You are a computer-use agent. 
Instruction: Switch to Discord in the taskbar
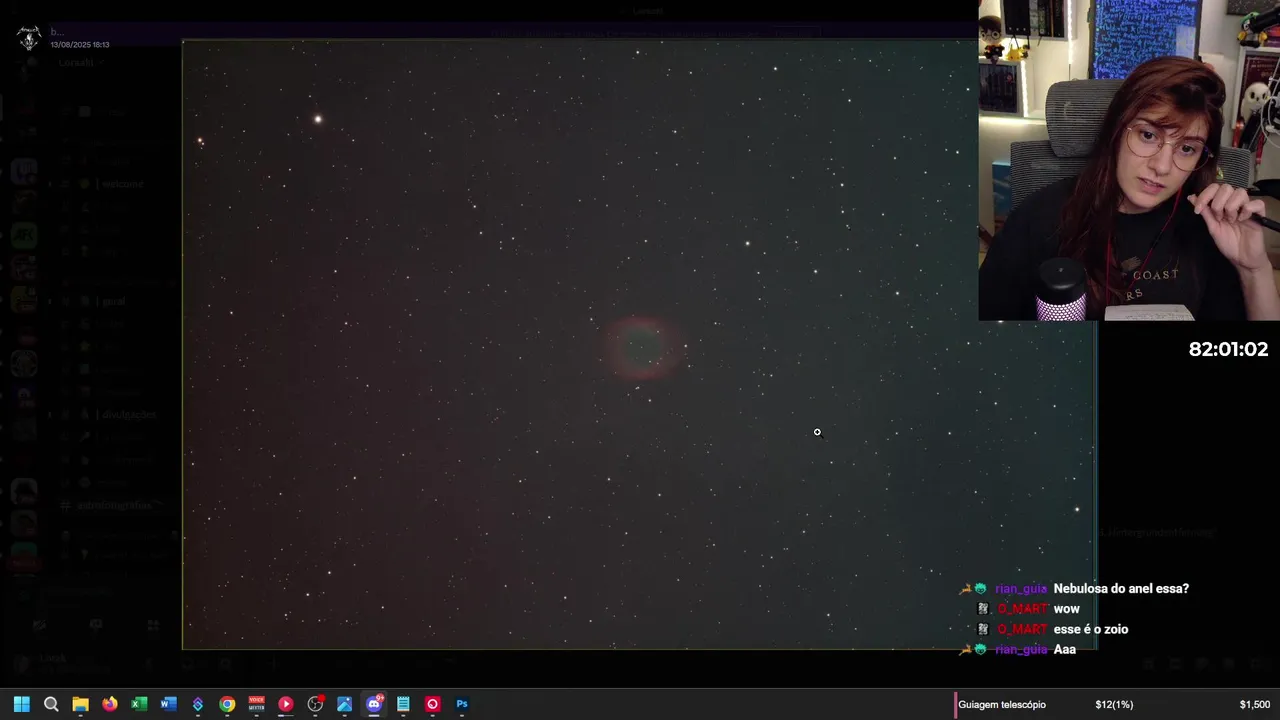coord(374,704)
